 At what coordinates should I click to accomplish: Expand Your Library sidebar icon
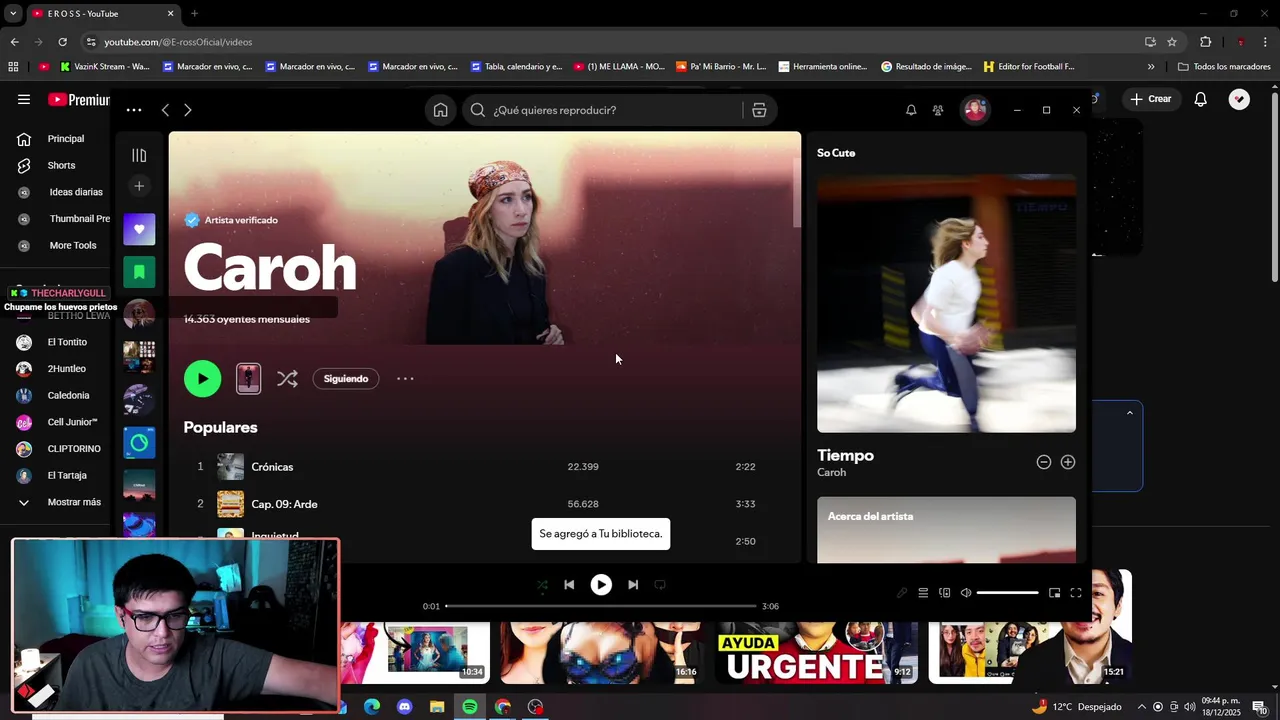click(x=139, y=155)
